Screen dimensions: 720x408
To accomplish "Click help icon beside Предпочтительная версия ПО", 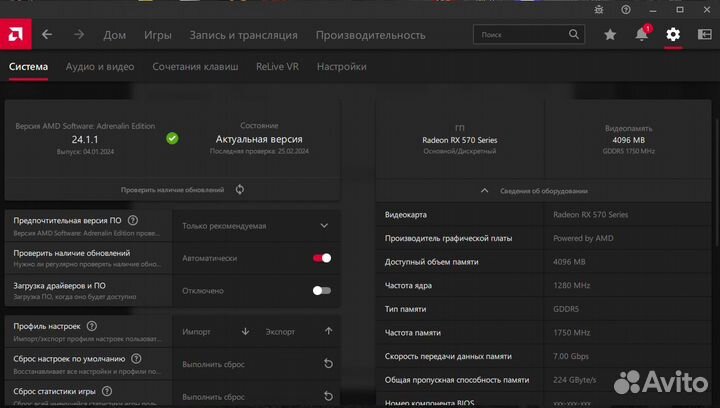I will click(x=133, y=220).
